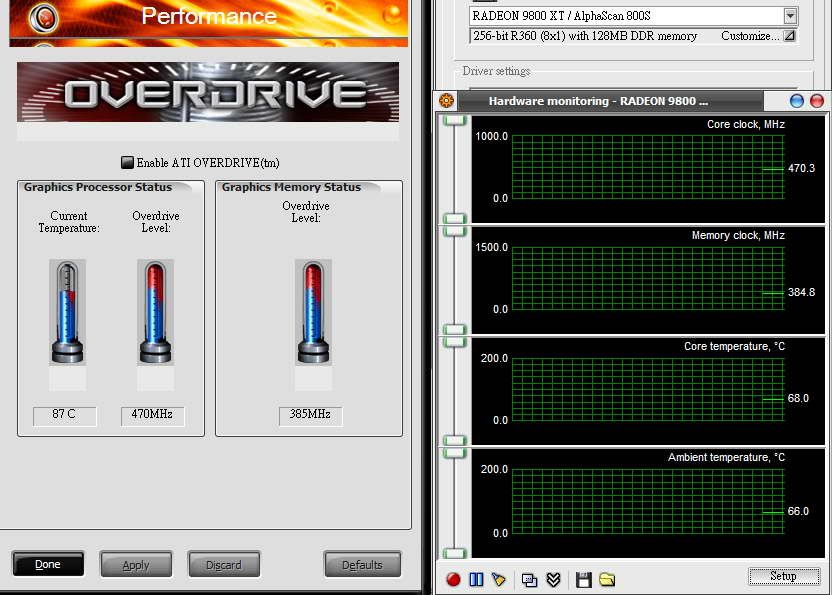Screen dimensions: 832x595
Task: Click the blue round button in Hardware monitoring title bar
Action: 796,101
